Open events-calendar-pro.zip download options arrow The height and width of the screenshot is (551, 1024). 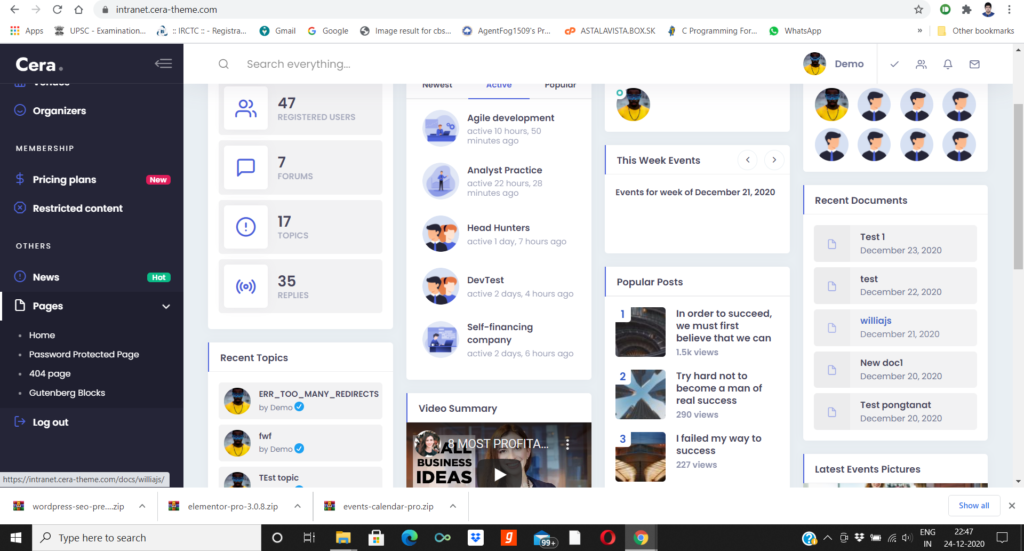(x=453, y=506)
